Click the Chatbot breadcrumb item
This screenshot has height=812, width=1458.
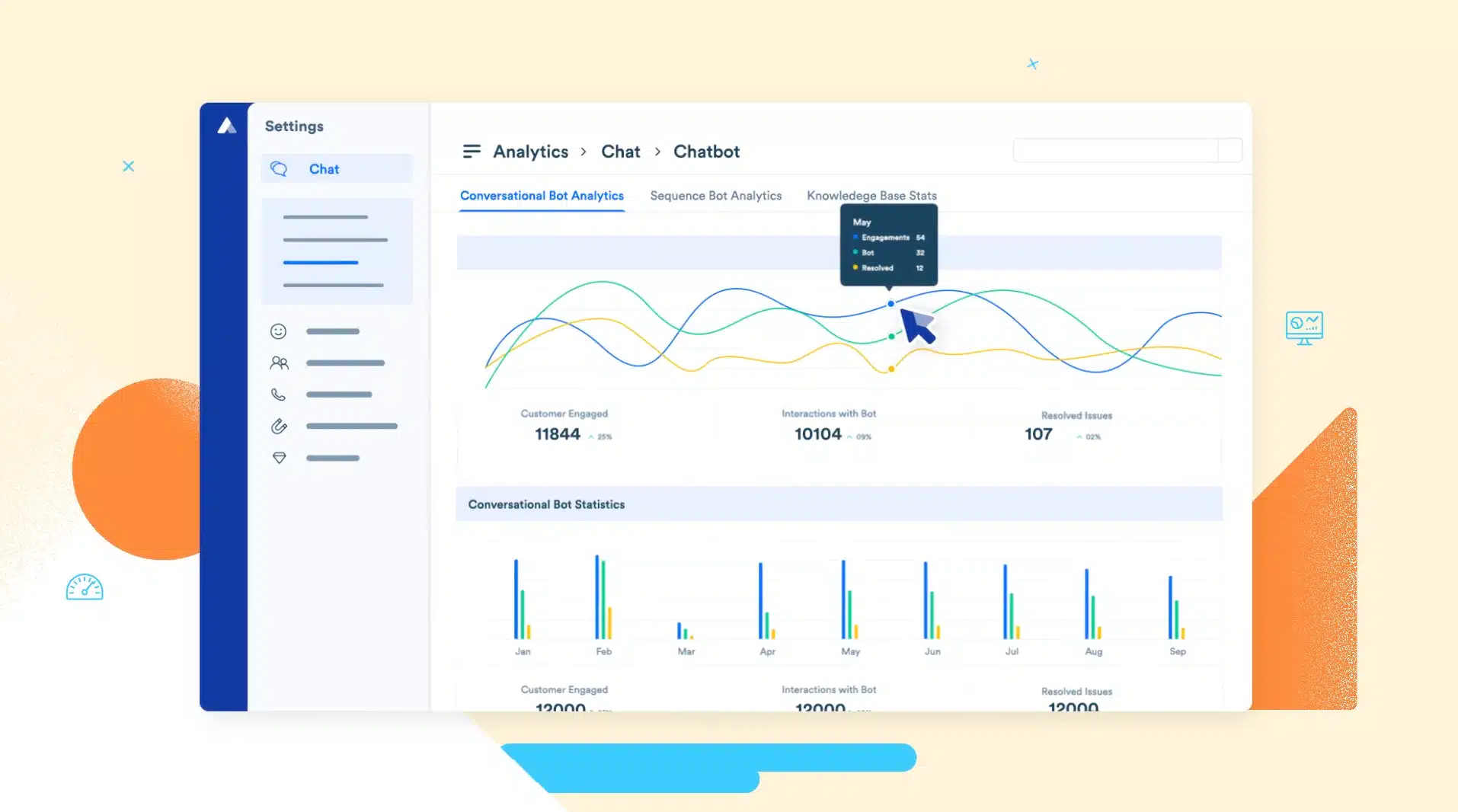[706, 152]
